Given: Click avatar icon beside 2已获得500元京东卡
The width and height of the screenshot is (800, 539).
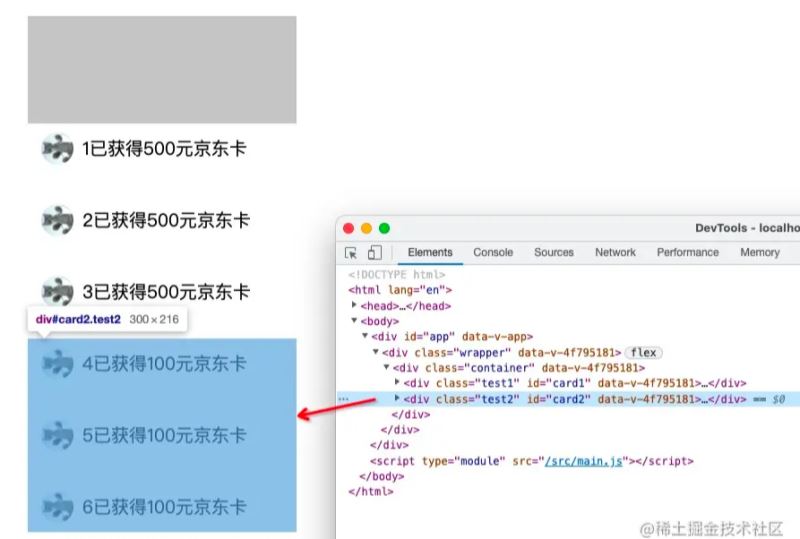Looking at the screenshot, I should (58, 220).
